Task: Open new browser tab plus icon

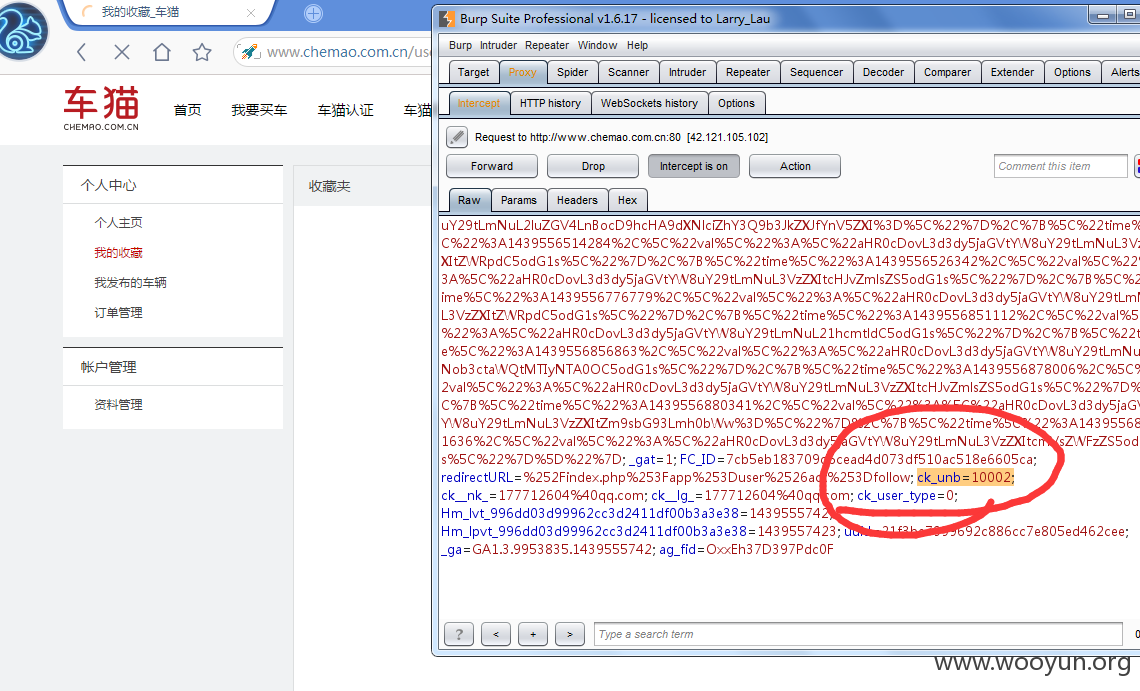Action: pyautogui.click(x=313, y=13)
